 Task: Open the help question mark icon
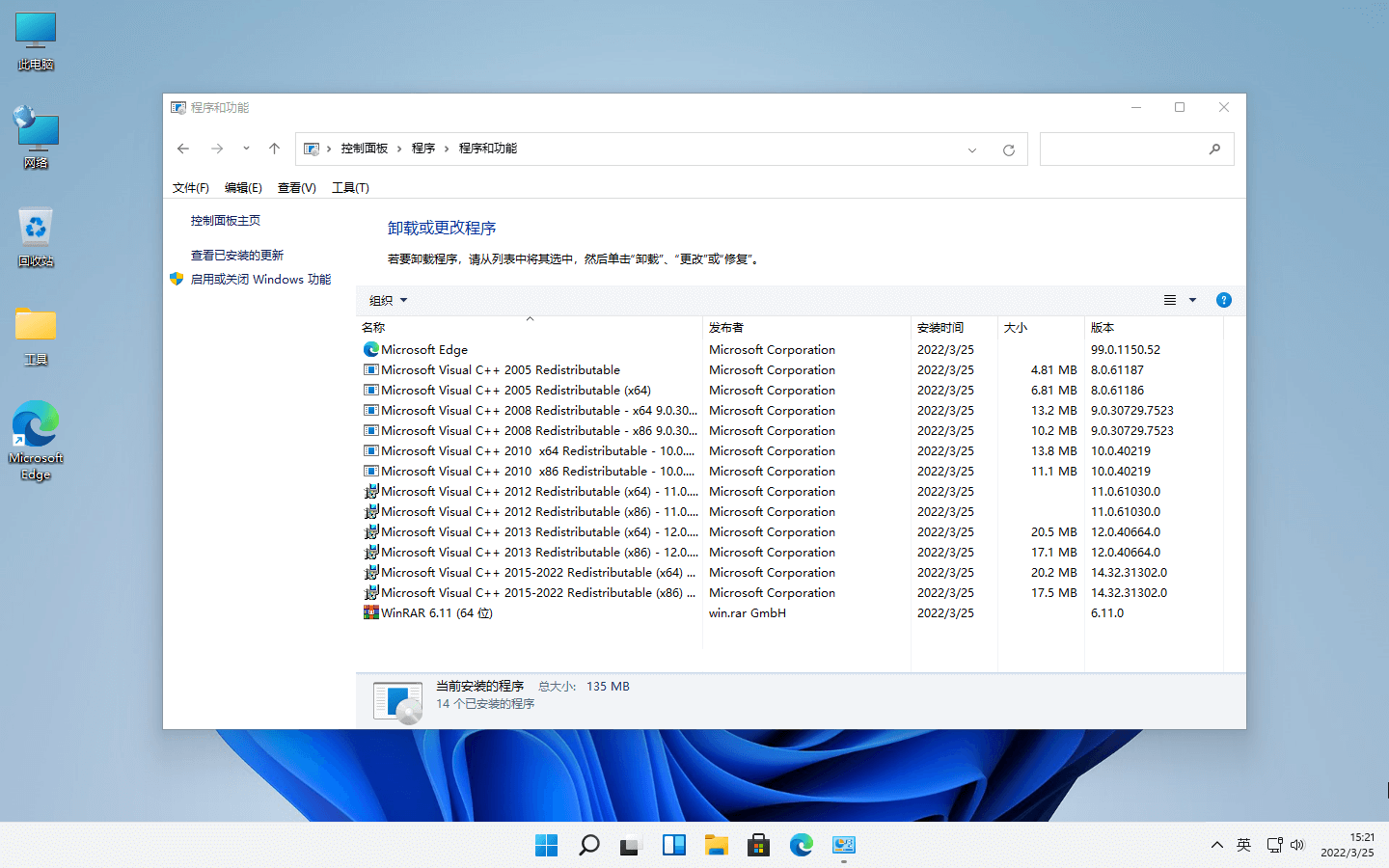tap(1223, 299)
